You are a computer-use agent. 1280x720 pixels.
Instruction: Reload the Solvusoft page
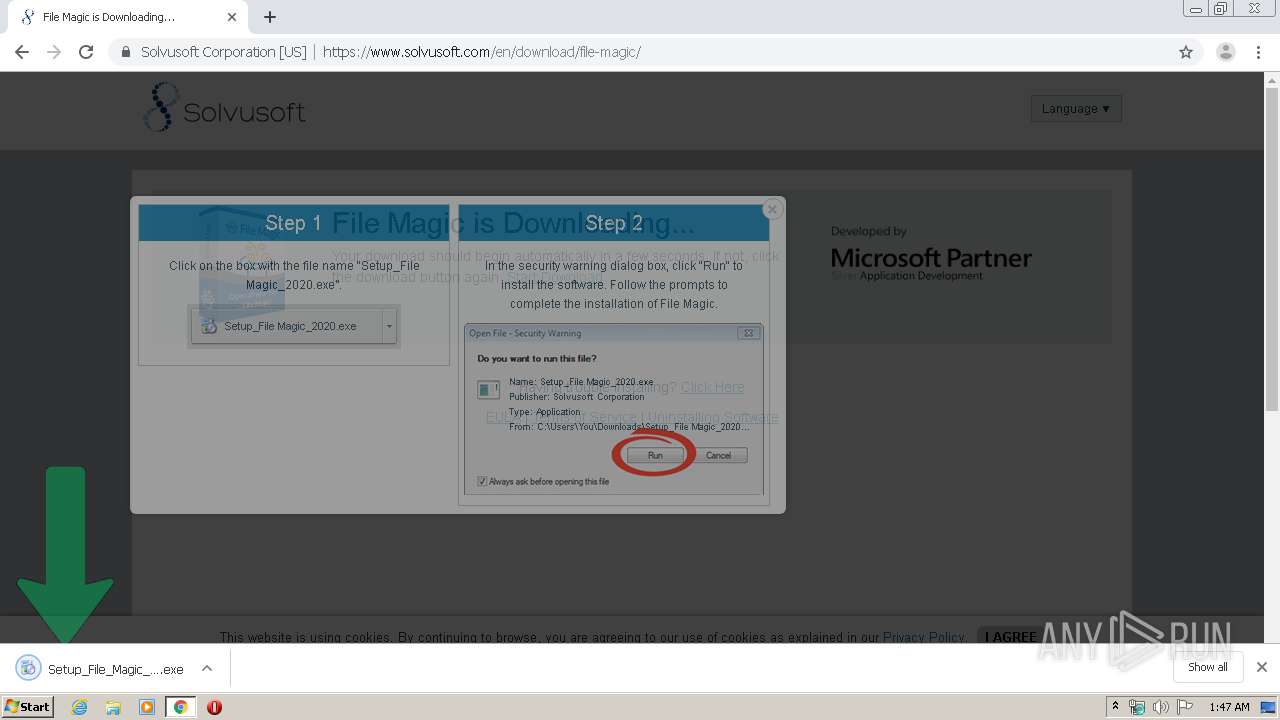point(86,52)
